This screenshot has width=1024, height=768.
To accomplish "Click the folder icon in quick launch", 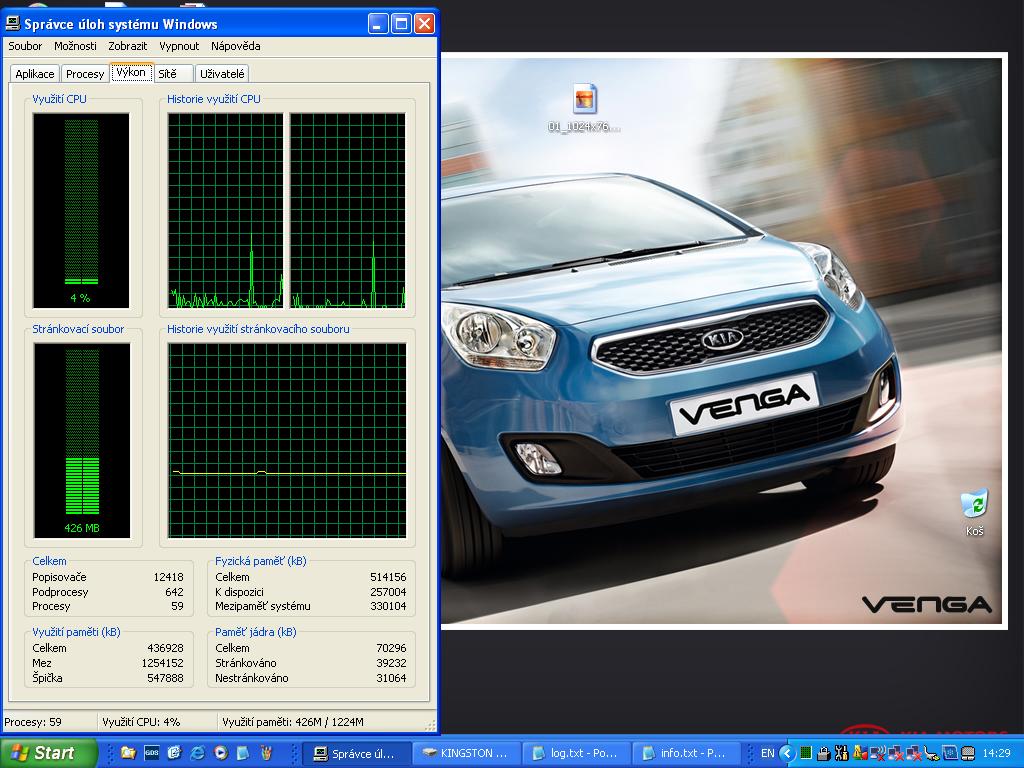I will click(x=128, y=753).
